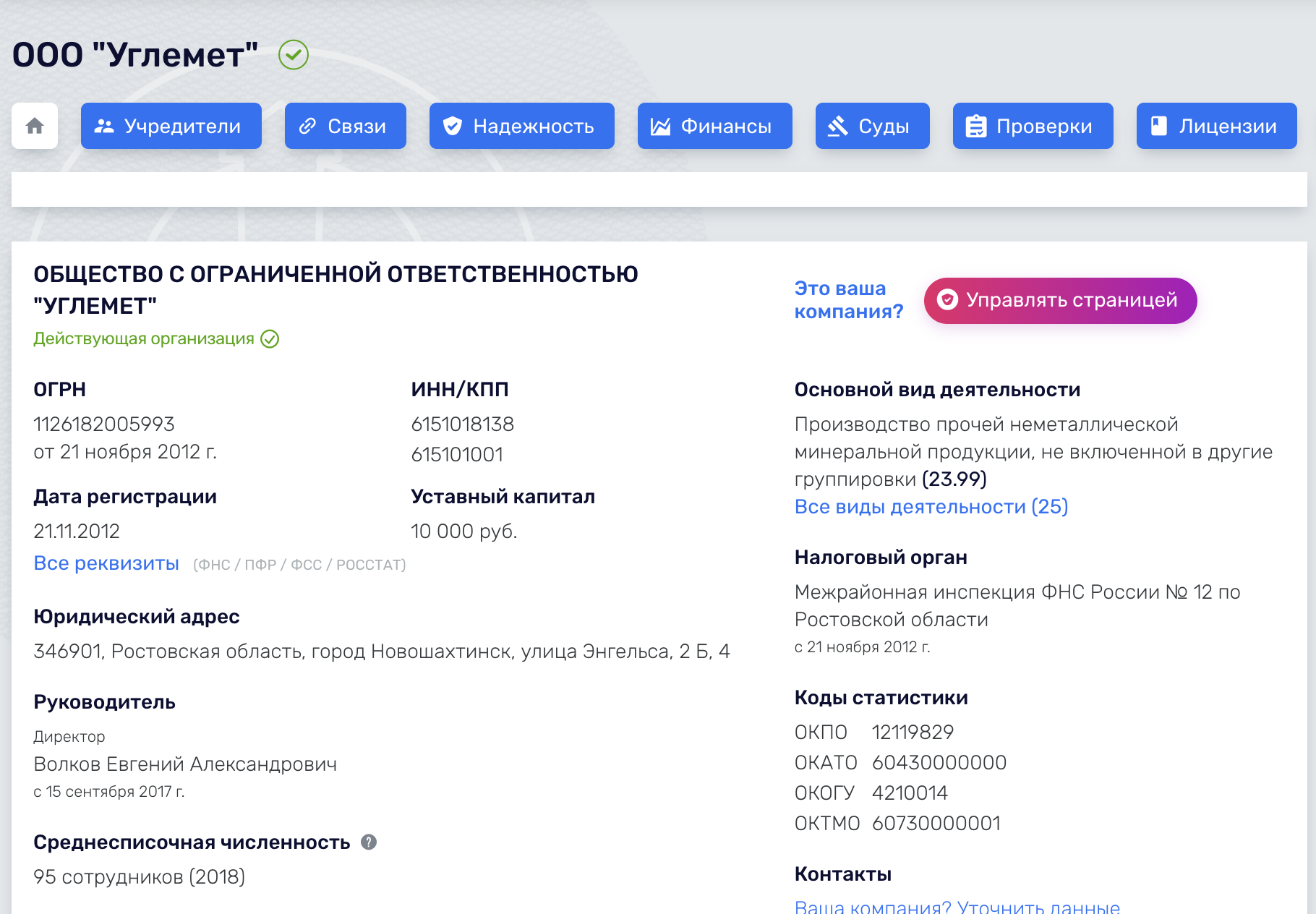Click the capital value 10 000 руб.
Viewport: 1316px width, 914px height.
[464, 531]
